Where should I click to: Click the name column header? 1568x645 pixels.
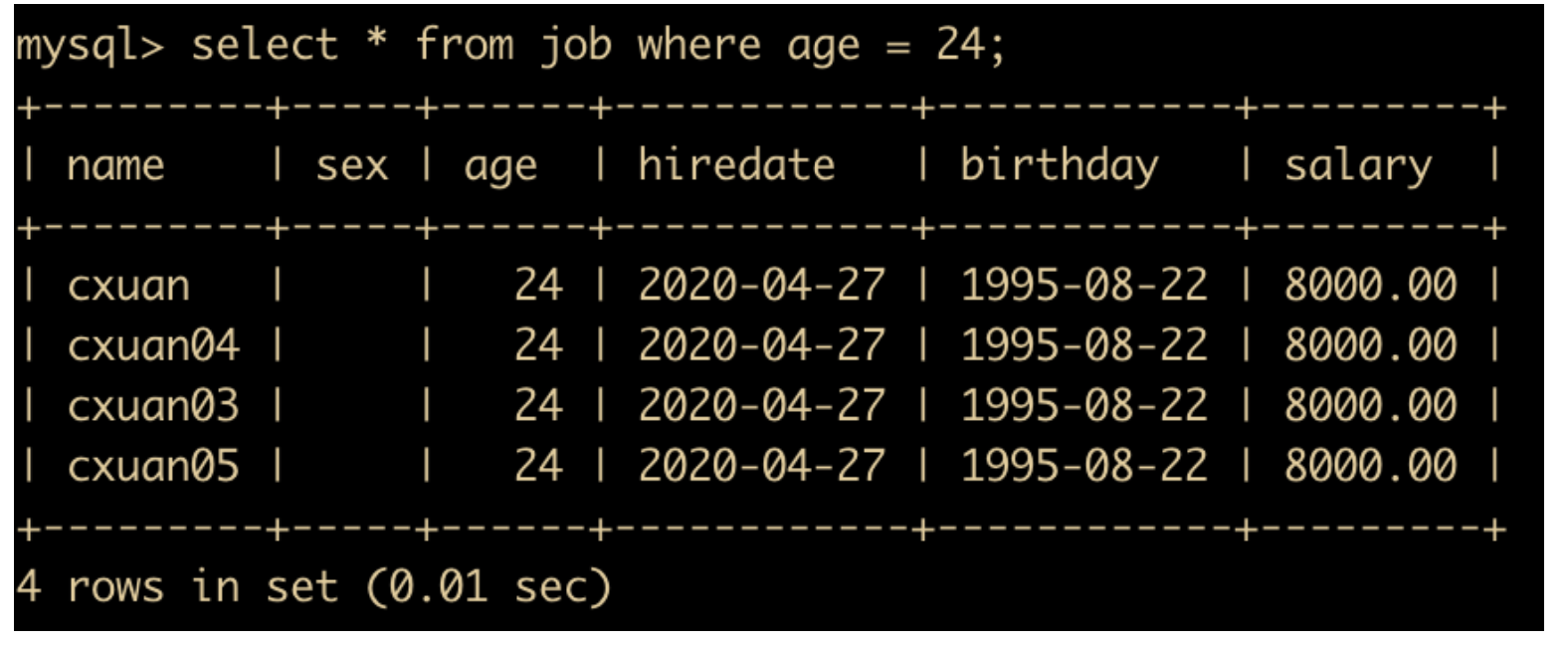[x=115, y=165]
